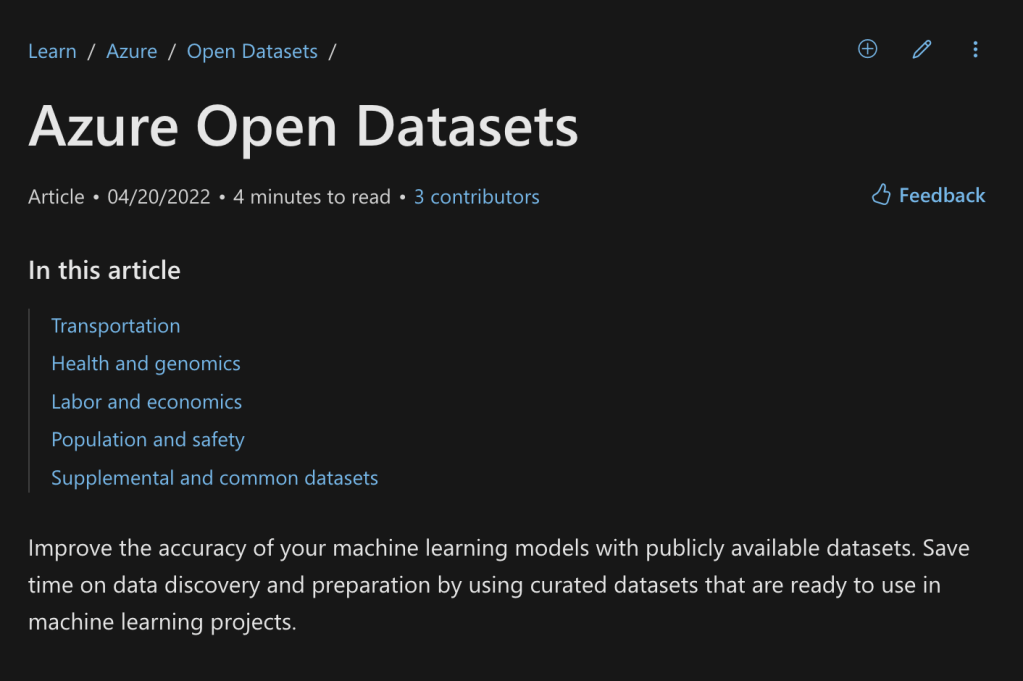
Task: Go to Population and safety section
Action: (x=148, y=440)
